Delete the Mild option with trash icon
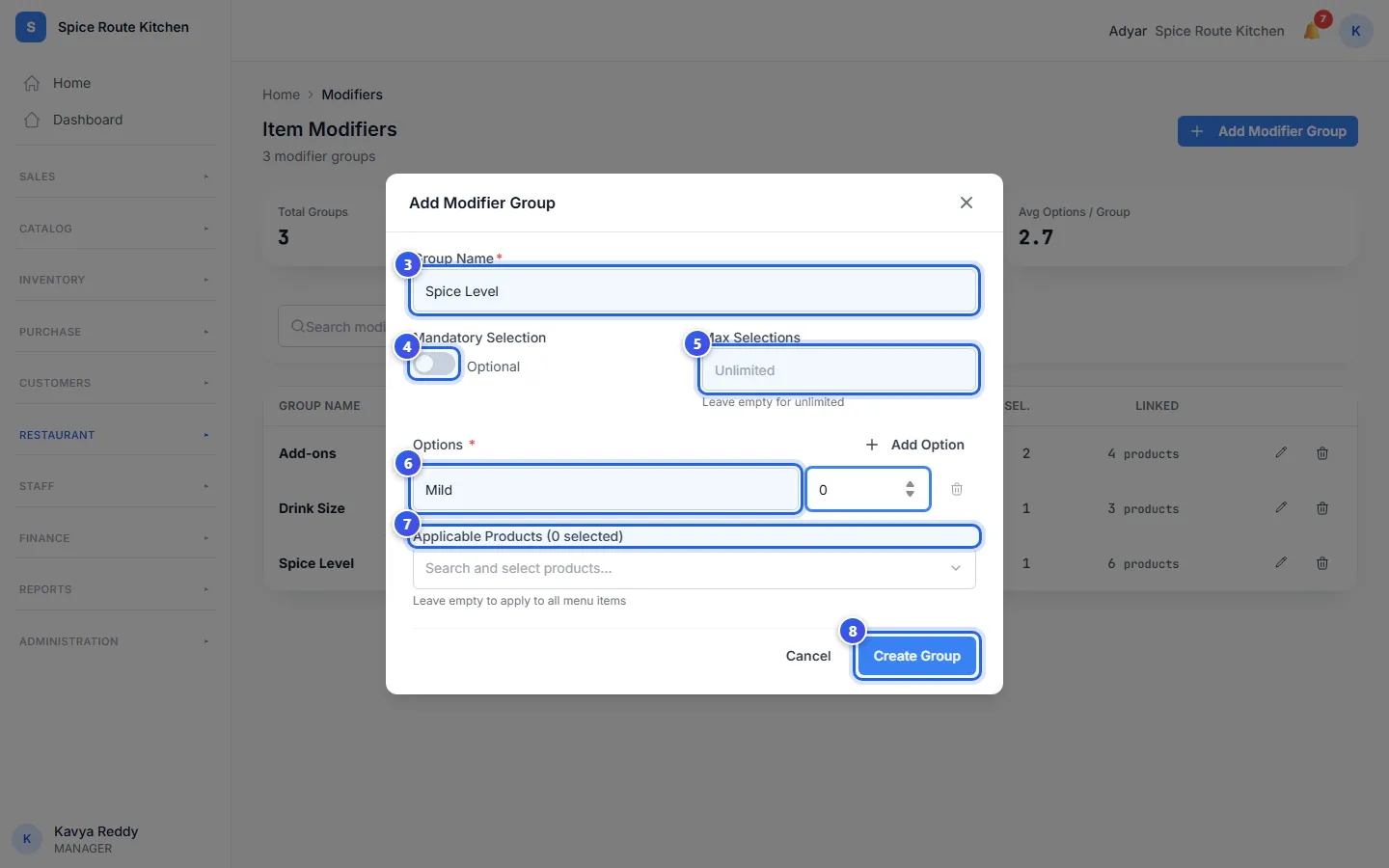 pos(957,489)
